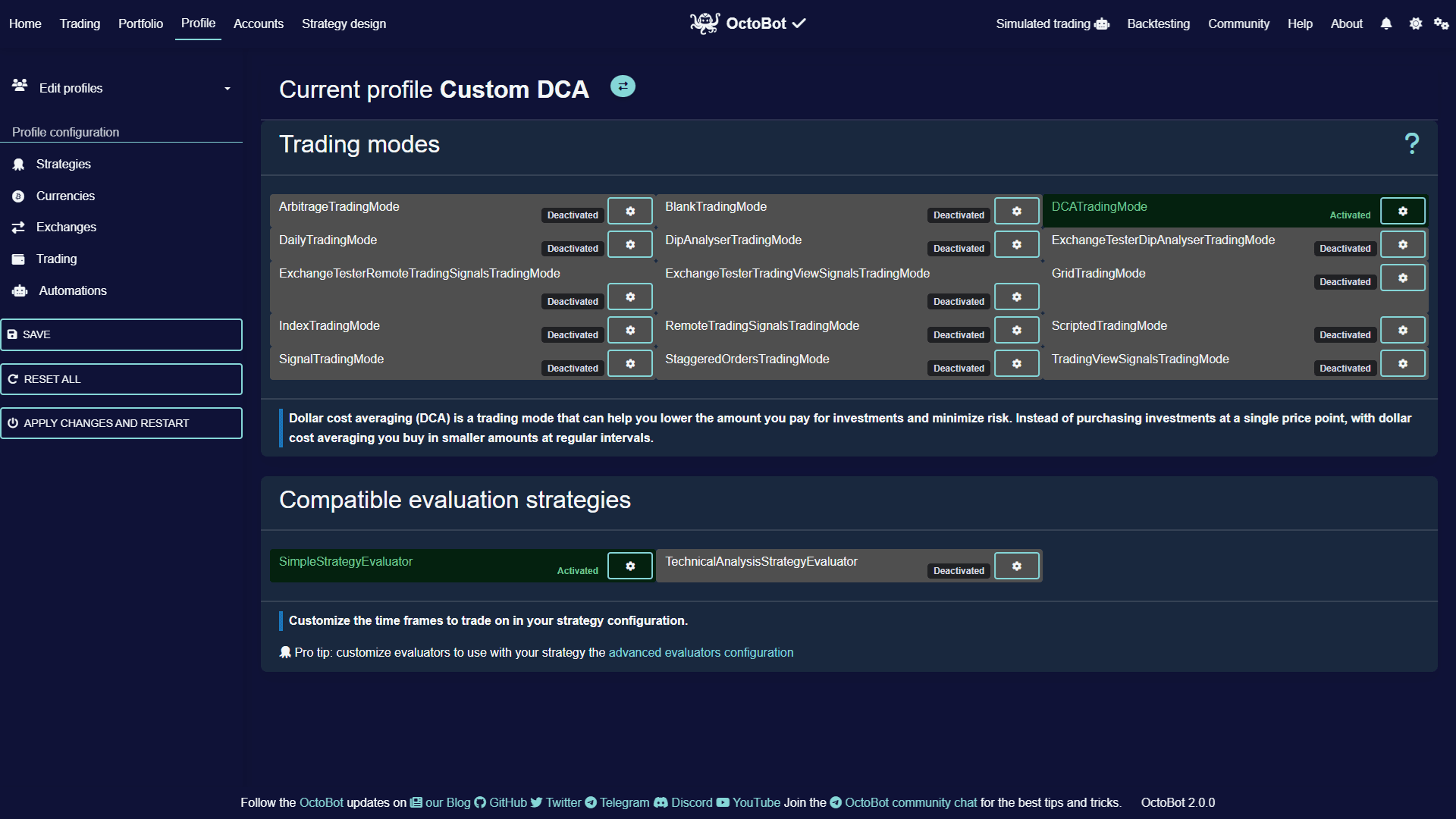
Task: Open GridTradingMode settings gear
Action: (x=1402, y=278)
